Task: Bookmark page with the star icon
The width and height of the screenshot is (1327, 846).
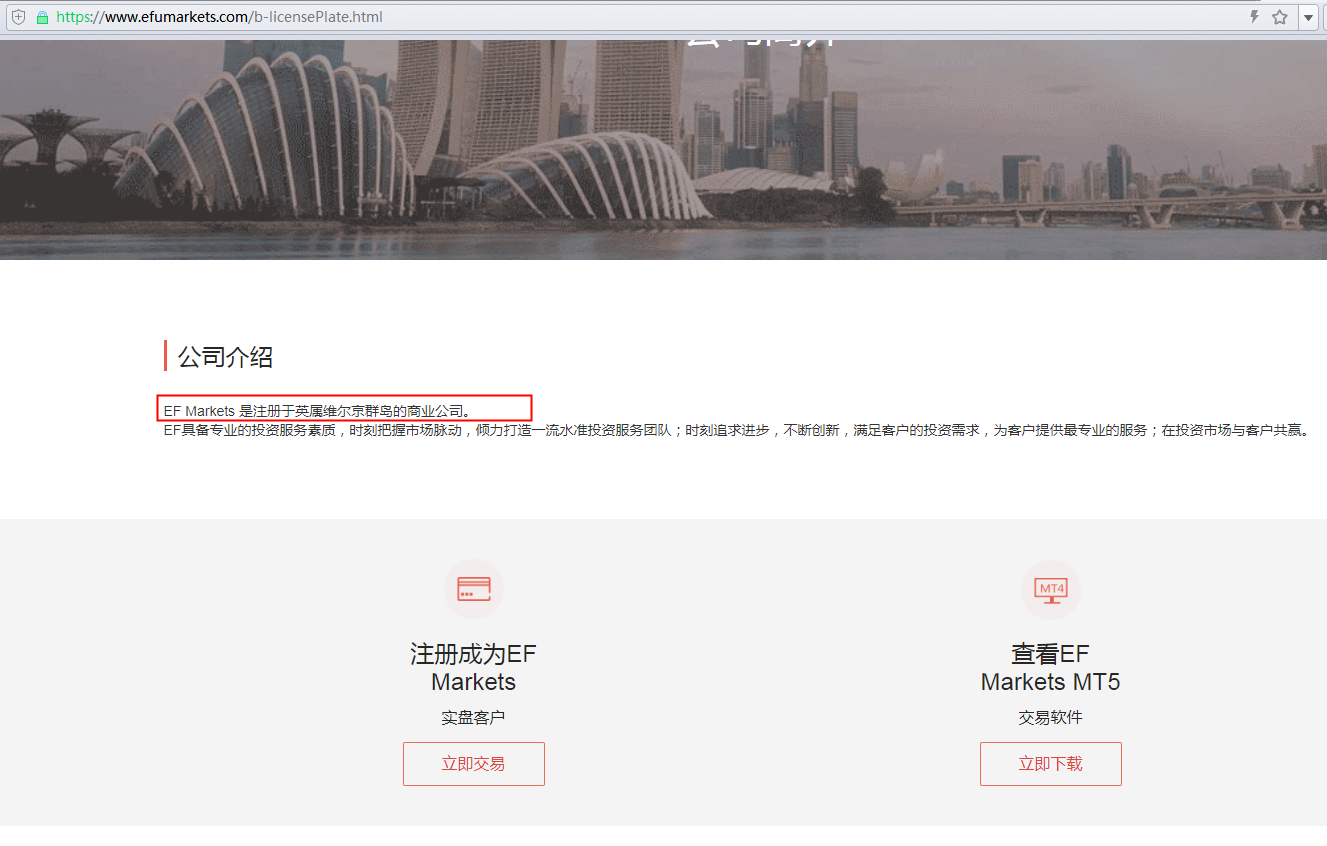Action: point(1279,17)
